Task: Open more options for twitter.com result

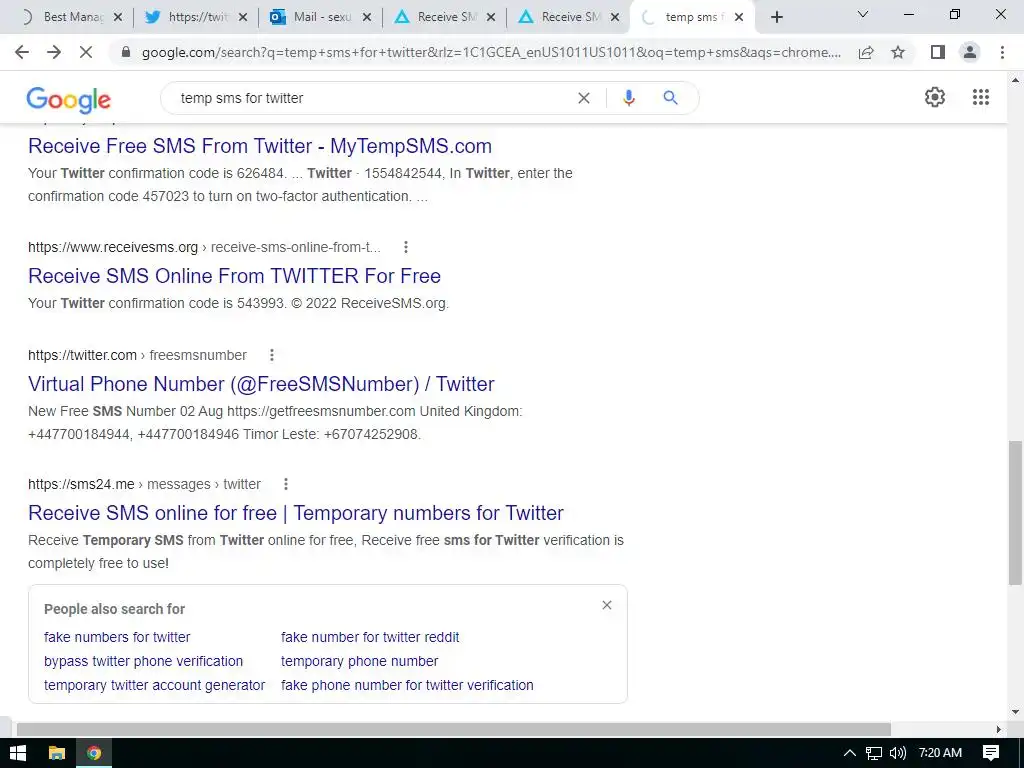Action: (272, 355)
